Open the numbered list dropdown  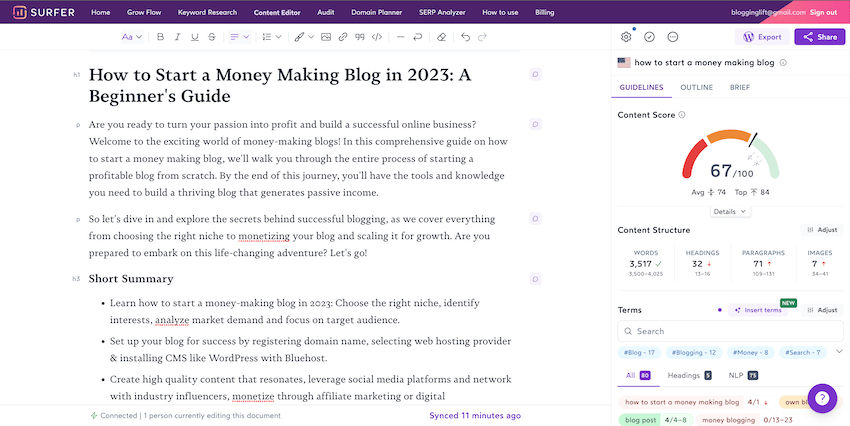pos(271,37)
